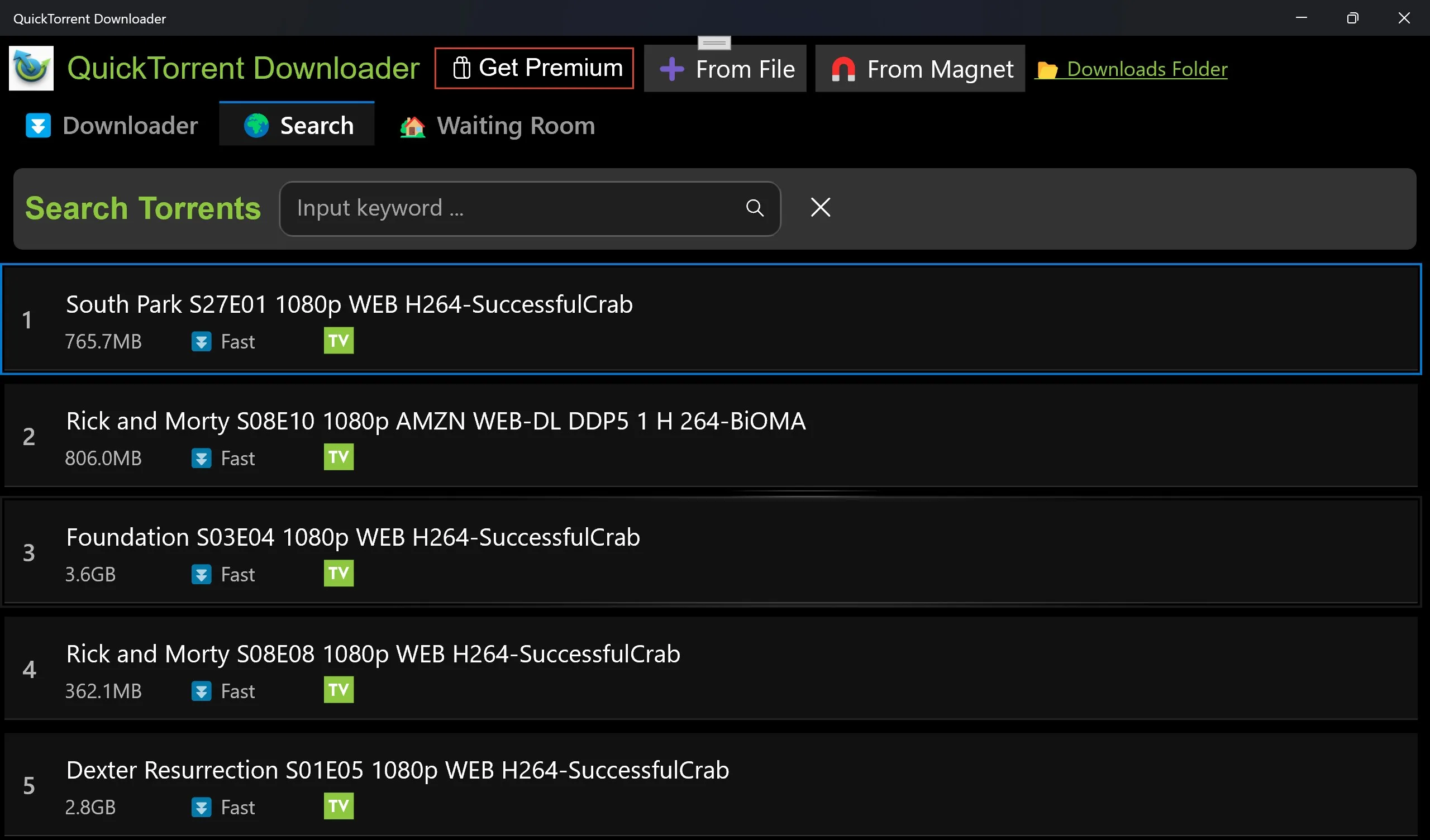Click the Fast download icon for Rick and Morty S08E08
This screenshot has width=1430, height=840.
tap(202, 691)
